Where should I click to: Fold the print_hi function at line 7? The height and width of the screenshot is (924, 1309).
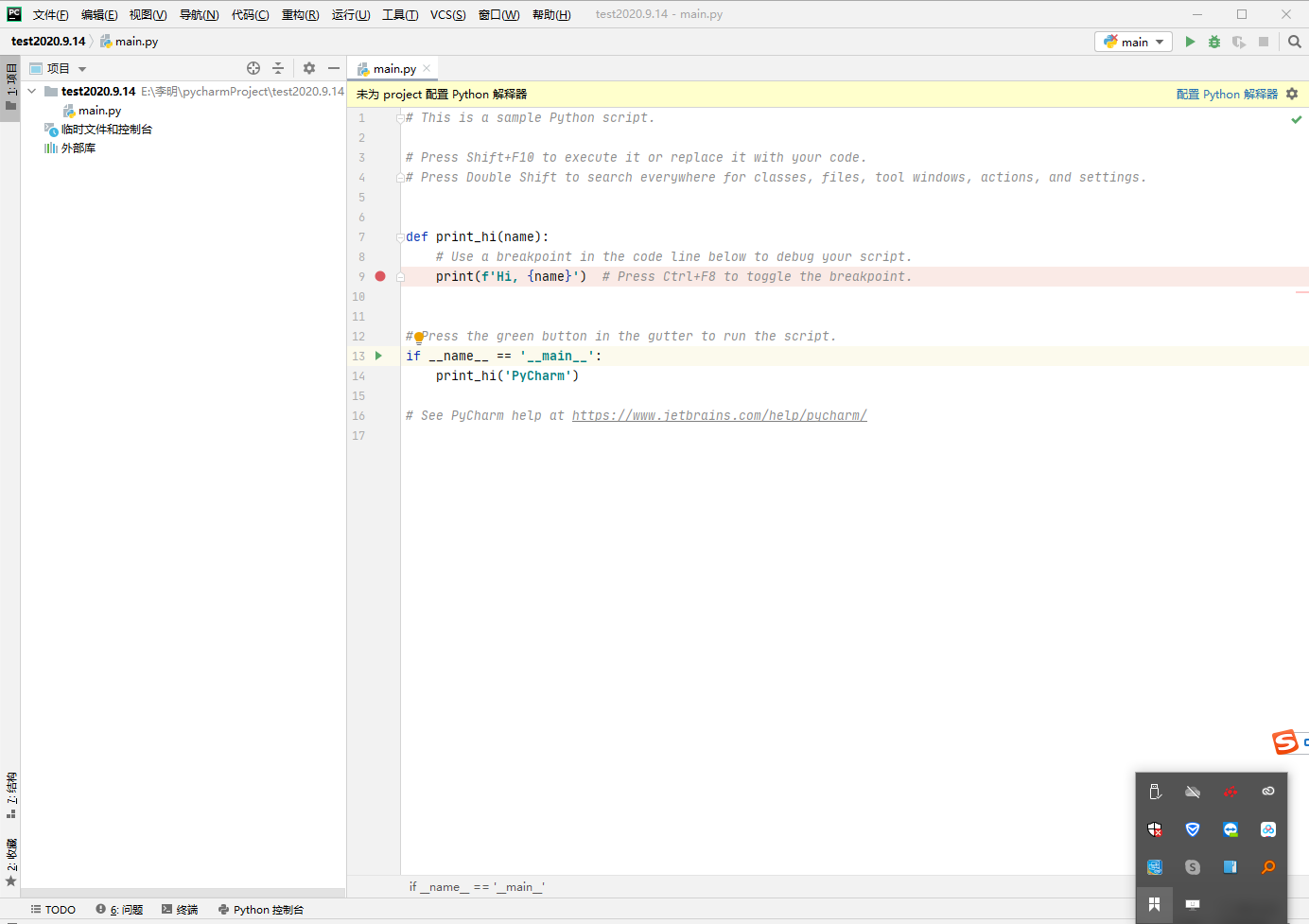pyautogui.click(x=400, y=237)
